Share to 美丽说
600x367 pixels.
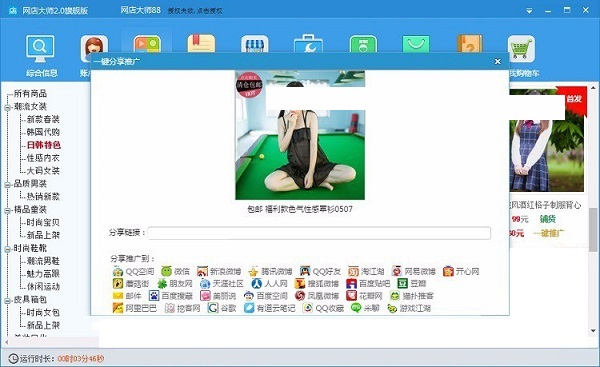(218, 296)
